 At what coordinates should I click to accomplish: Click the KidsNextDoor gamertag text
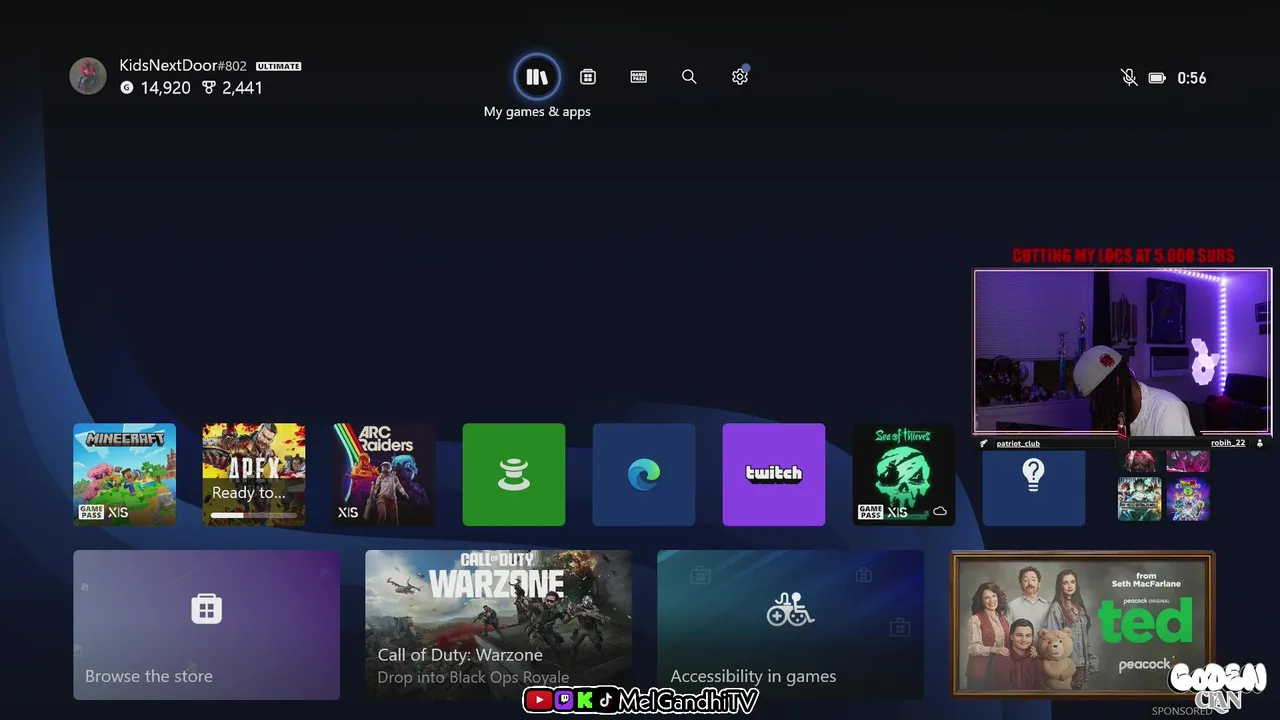pos(168,65)
